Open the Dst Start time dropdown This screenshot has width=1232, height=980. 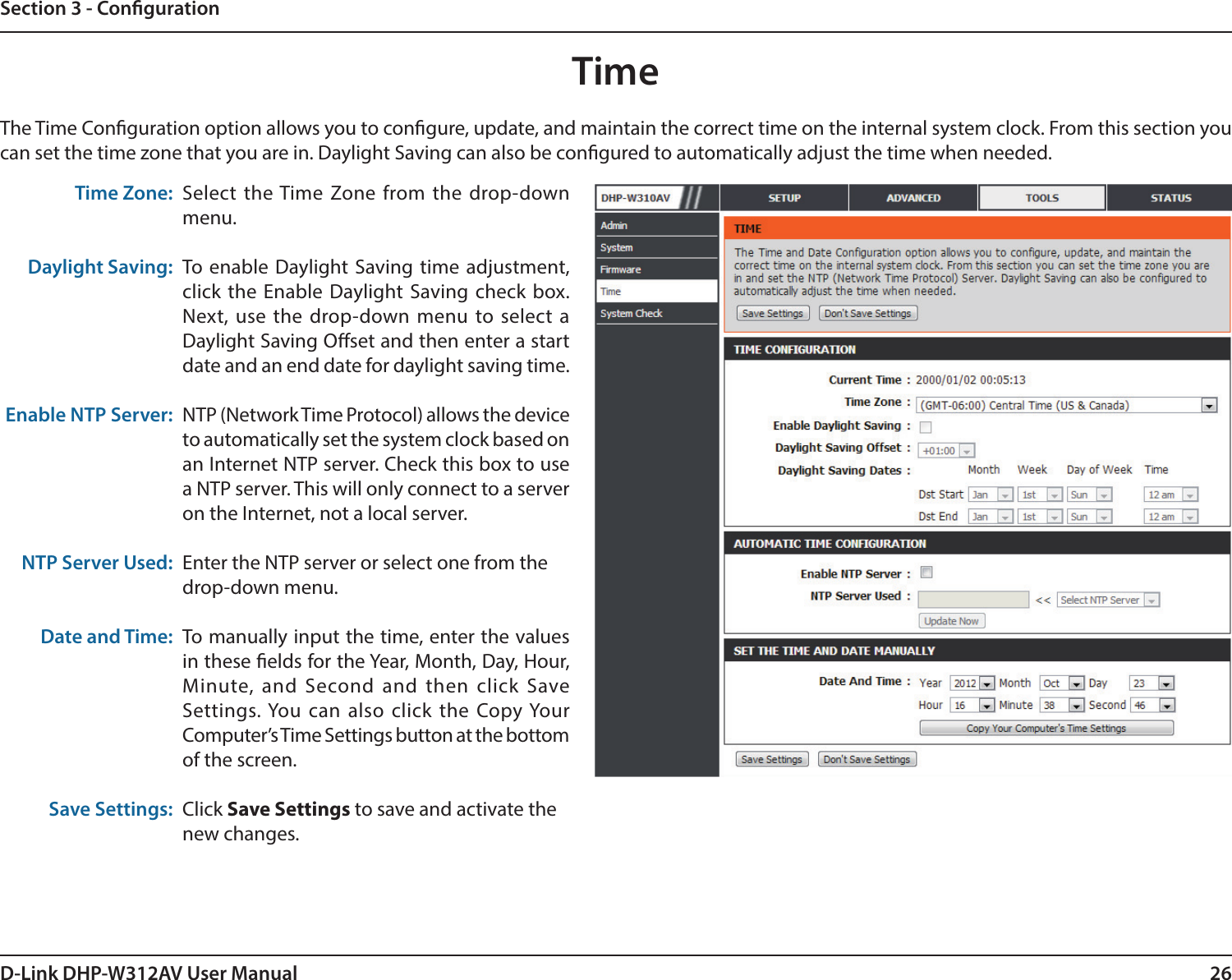[x=1170, y=495]
